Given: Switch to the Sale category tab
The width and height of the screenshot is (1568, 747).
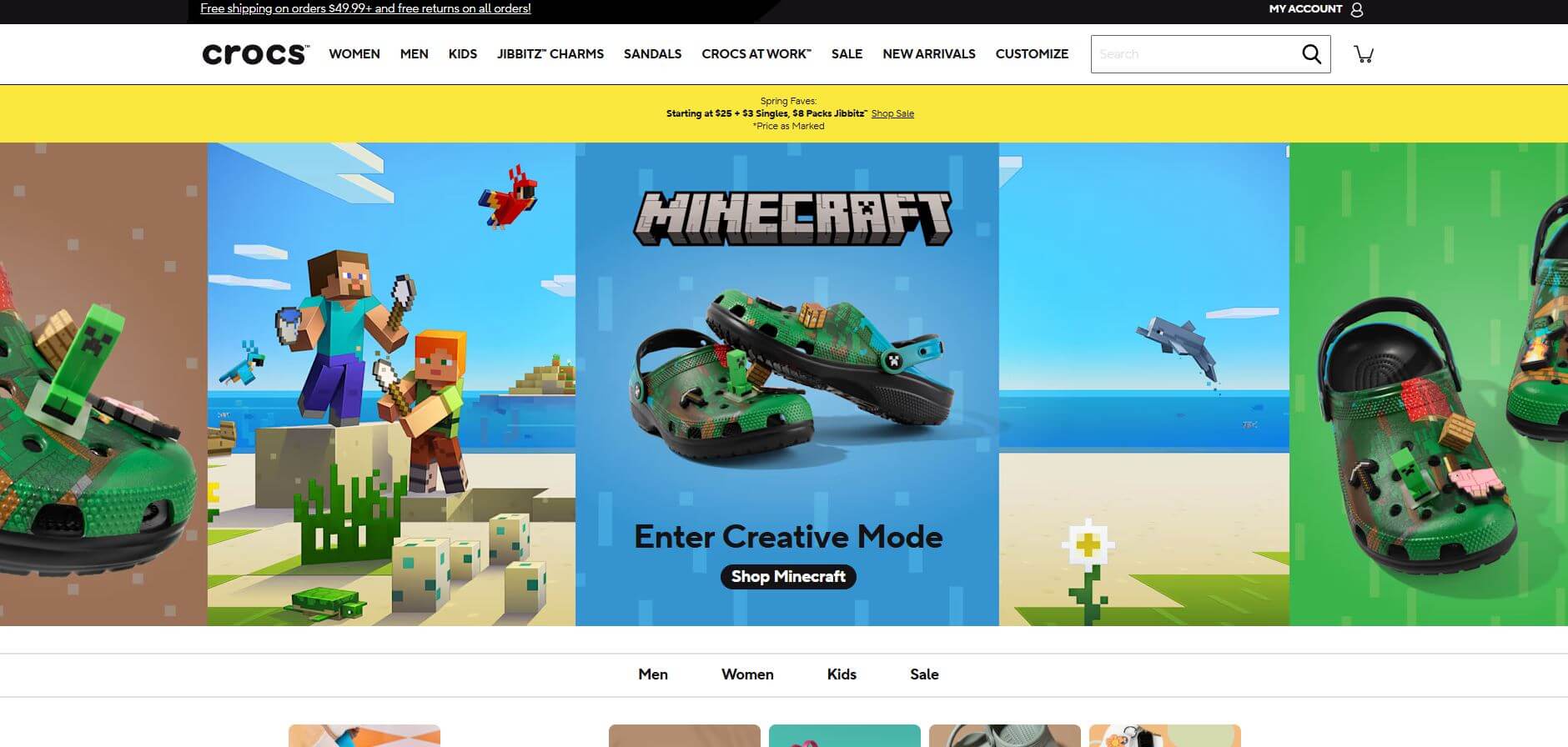Looking at the screenshot, I should [924, 674].
